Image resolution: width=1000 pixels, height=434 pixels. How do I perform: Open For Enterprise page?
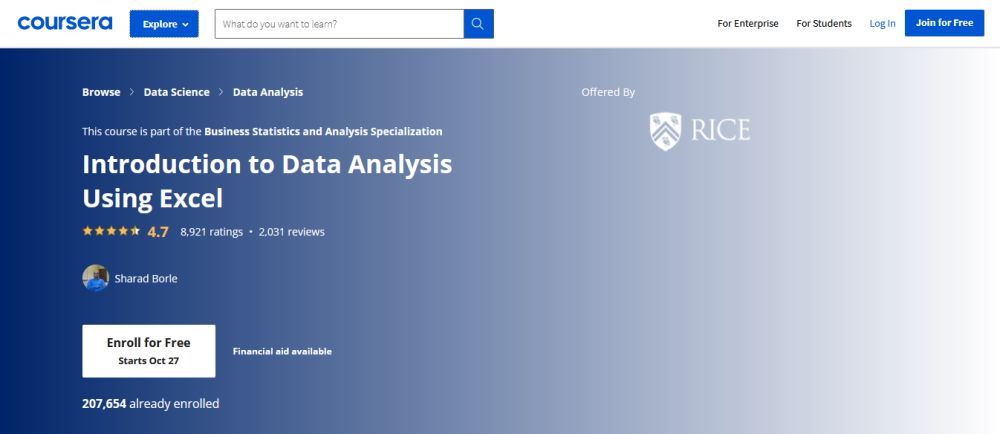click(747, 24)
